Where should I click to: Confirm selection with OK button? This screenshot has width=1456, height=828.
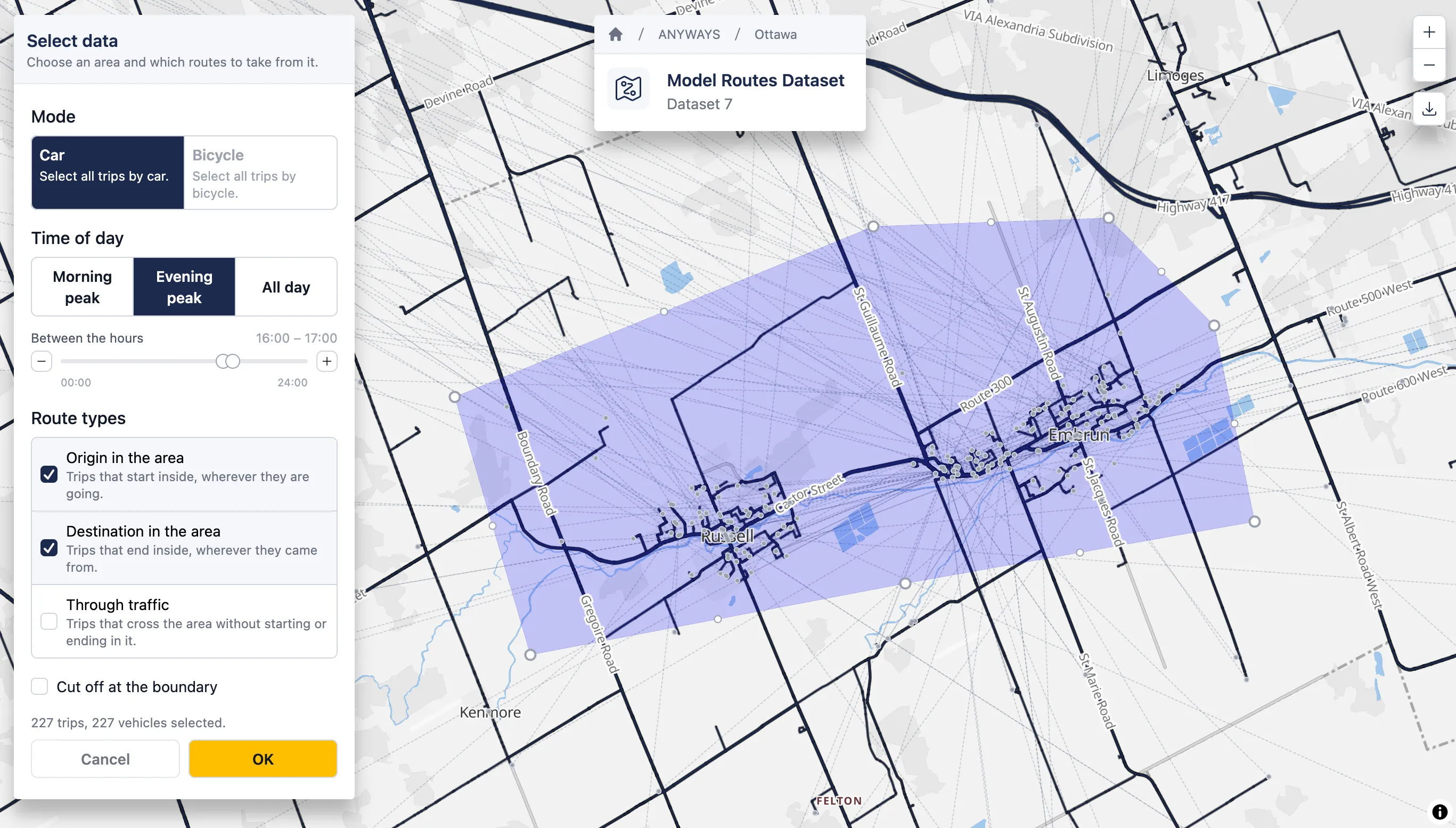pos(263,759)
